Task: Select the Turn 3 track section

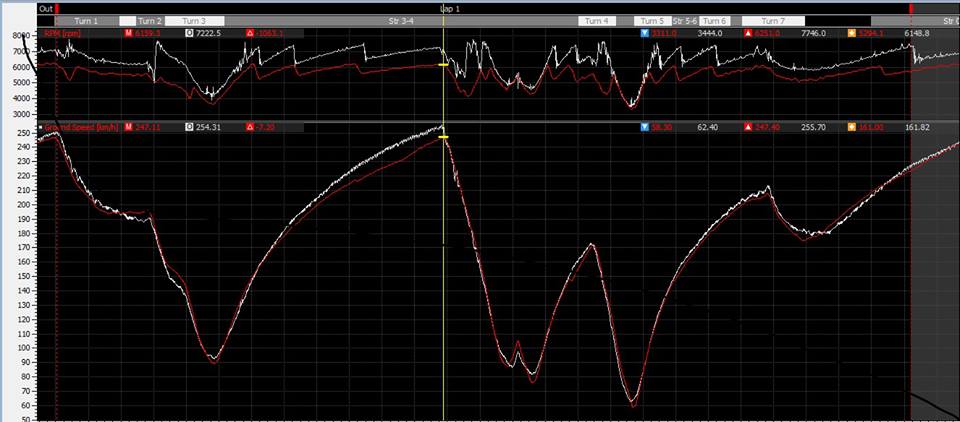Action: pyautogui.click(x=194, y=20)
